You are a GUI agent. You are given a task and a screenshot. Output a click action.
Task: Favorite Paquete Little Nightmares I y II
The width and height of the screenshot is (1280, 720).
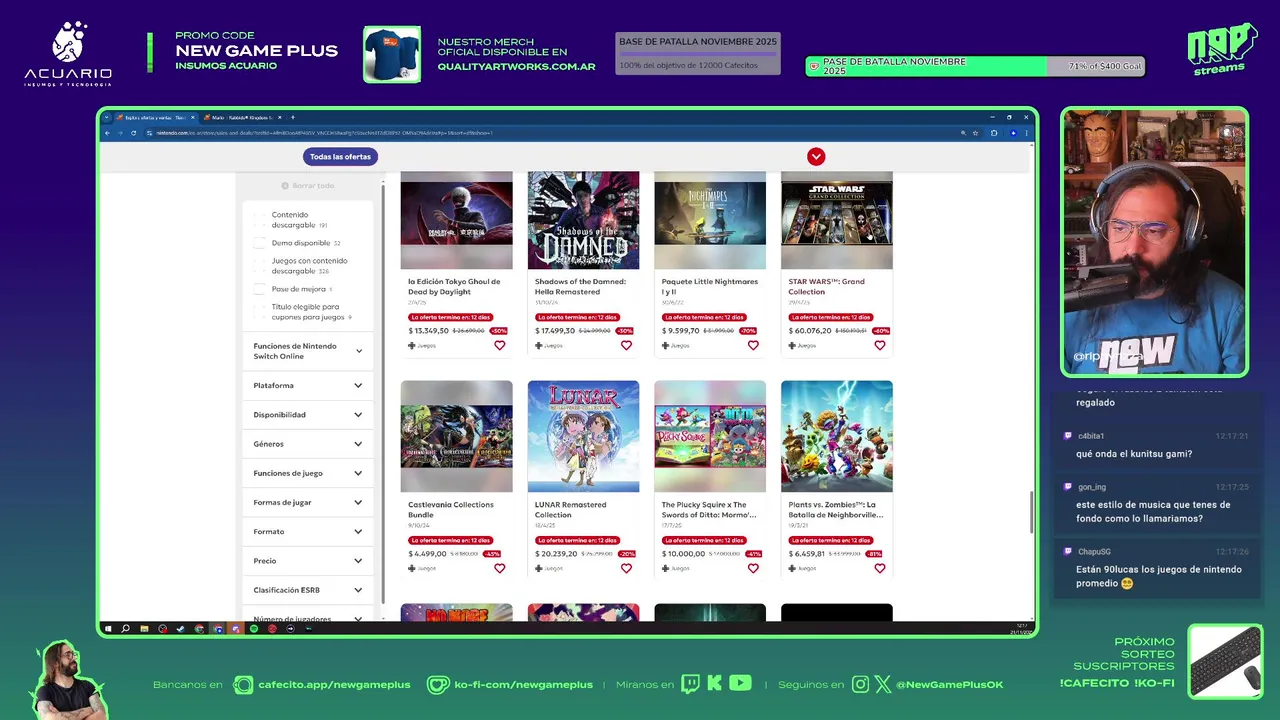753,345
